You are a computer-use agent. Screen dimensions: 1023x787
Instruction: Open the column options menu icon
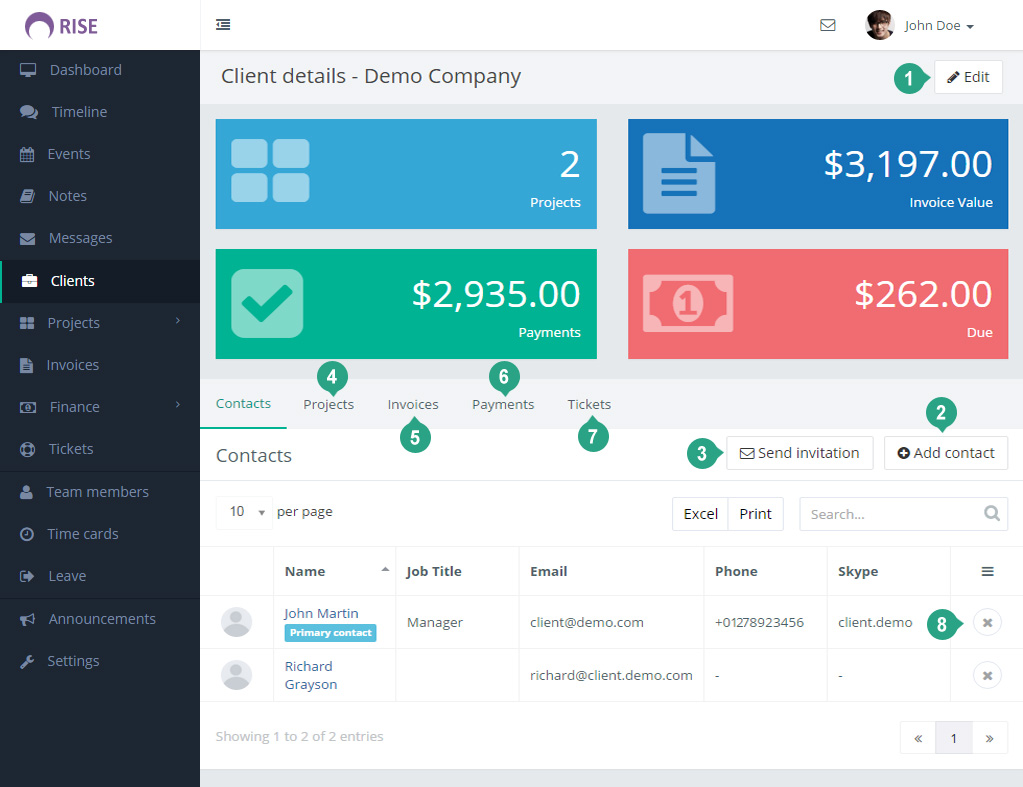point(988,572)
